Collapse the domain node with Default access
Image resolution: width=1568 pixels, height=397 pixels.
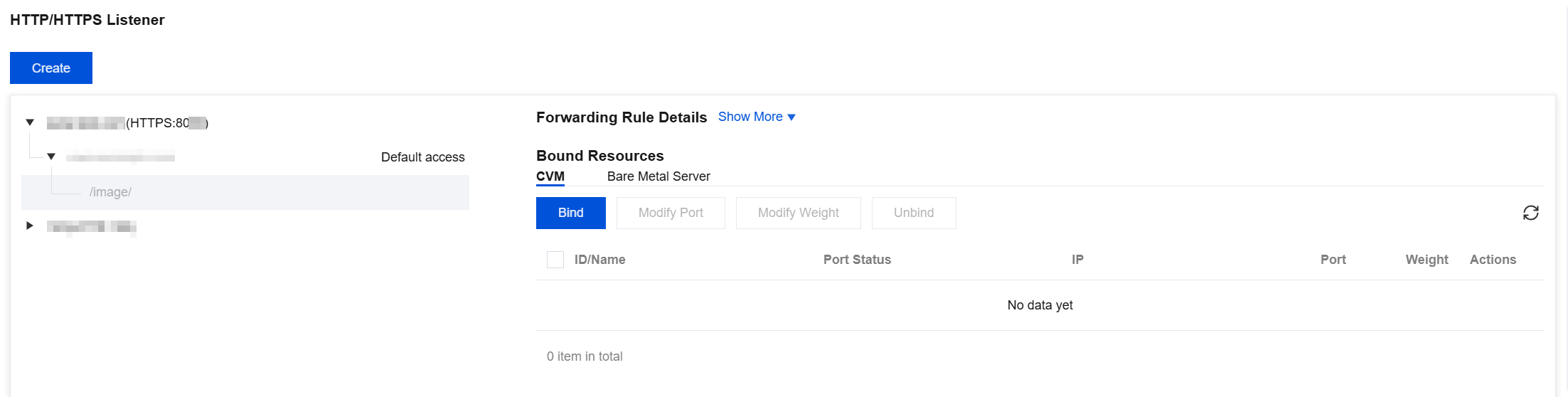(x=51, y=157)
